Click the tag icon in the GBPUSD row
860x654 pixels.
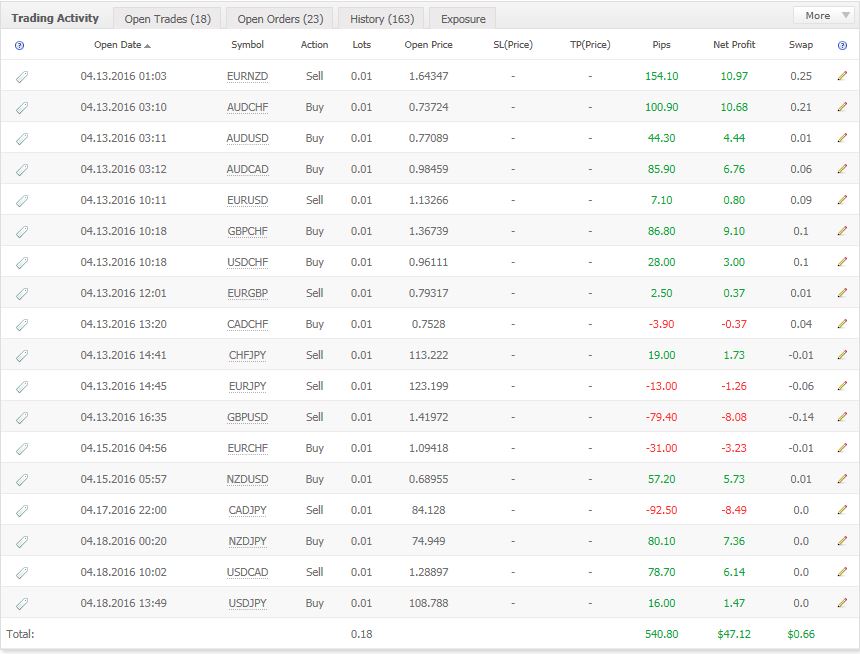coord(22,418)
